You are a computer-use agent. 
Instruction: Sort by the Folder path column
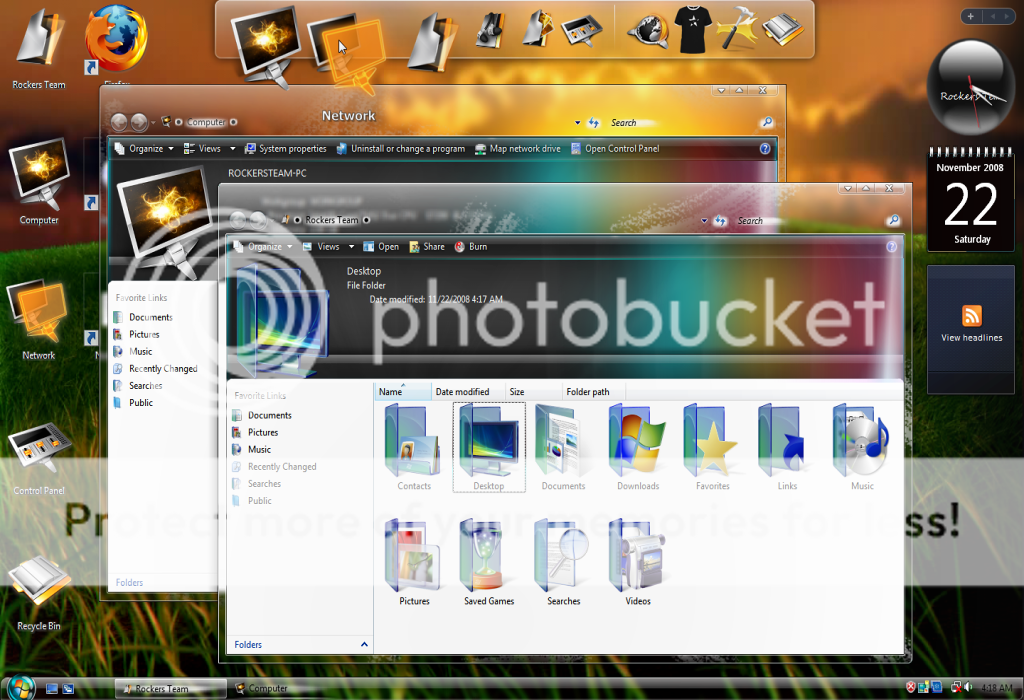click(594, 392)
